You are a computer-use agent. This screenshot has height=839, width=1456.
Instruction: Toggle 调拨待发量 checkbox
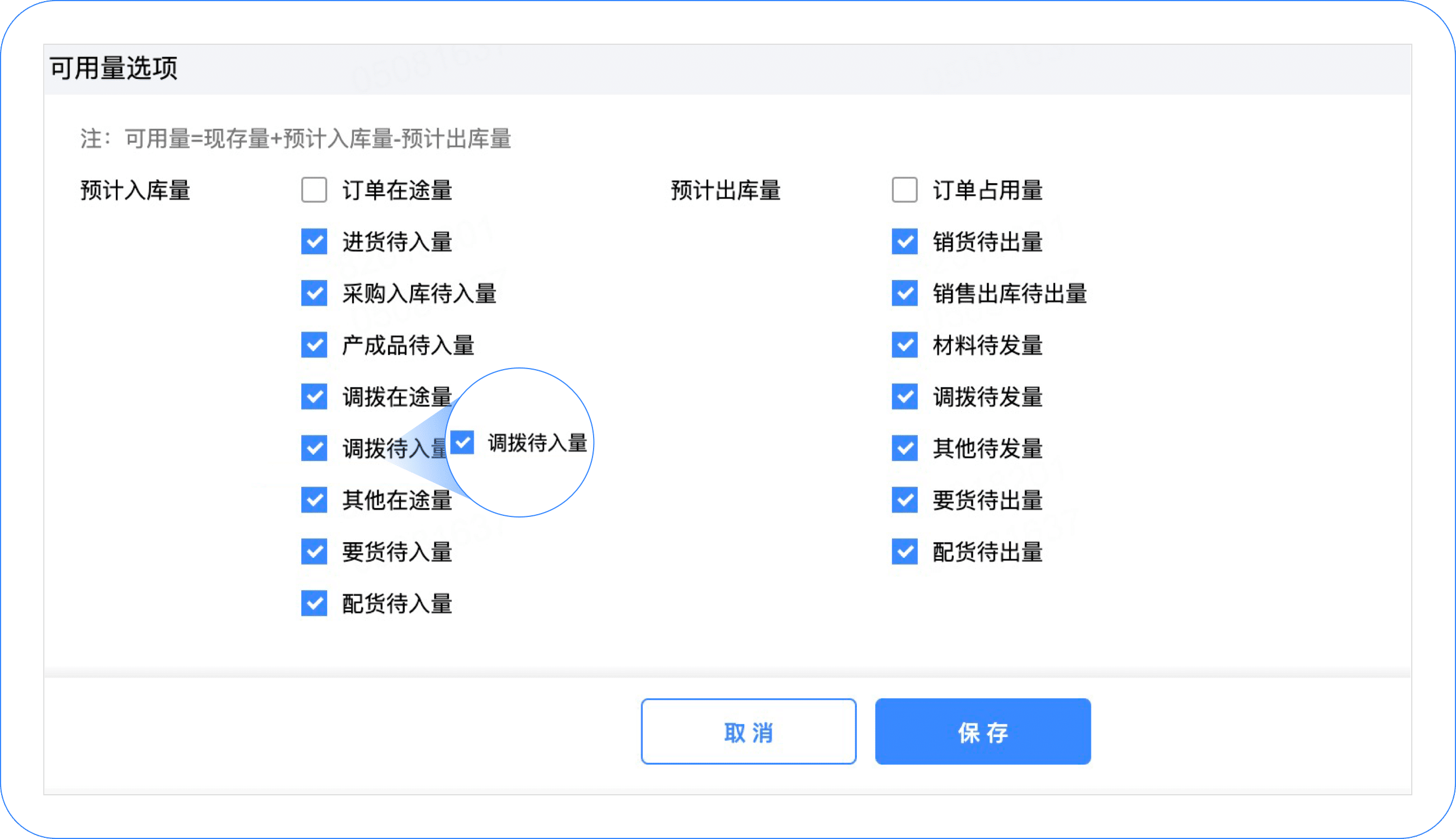coord(904,397)
